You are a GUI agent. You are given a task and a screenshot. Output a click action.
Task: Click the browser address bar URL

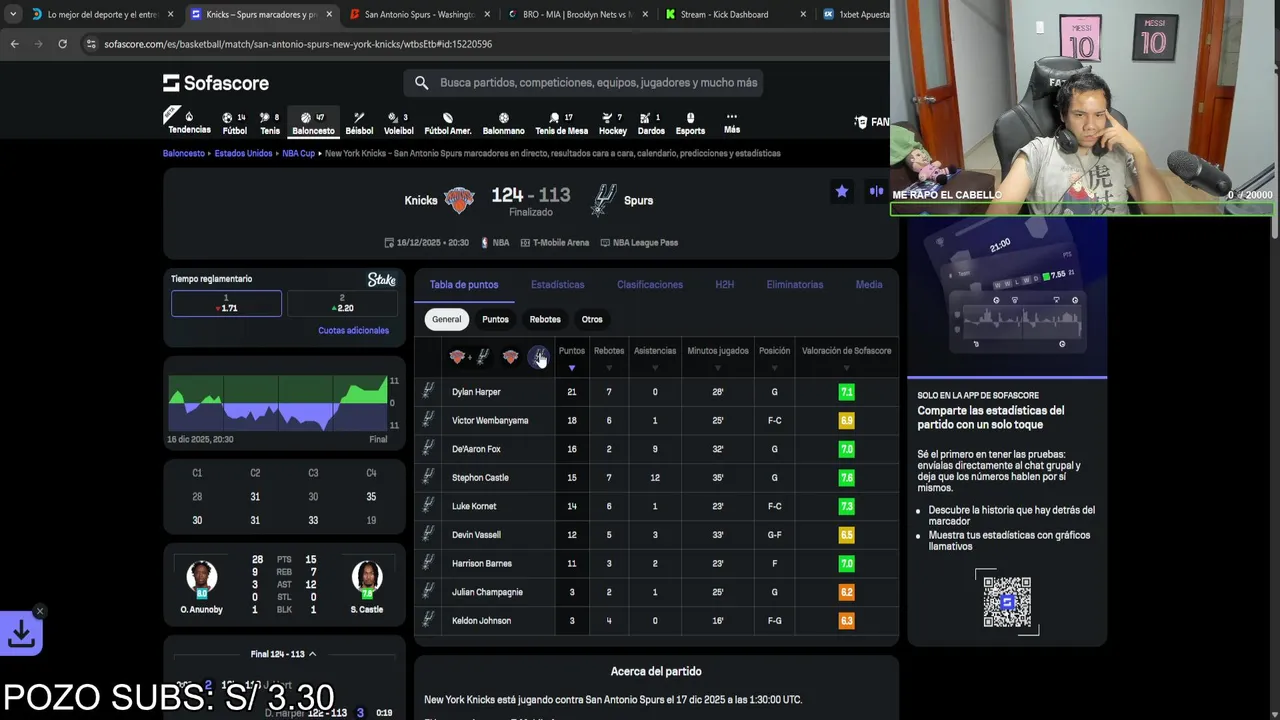[x=298, y=44]
